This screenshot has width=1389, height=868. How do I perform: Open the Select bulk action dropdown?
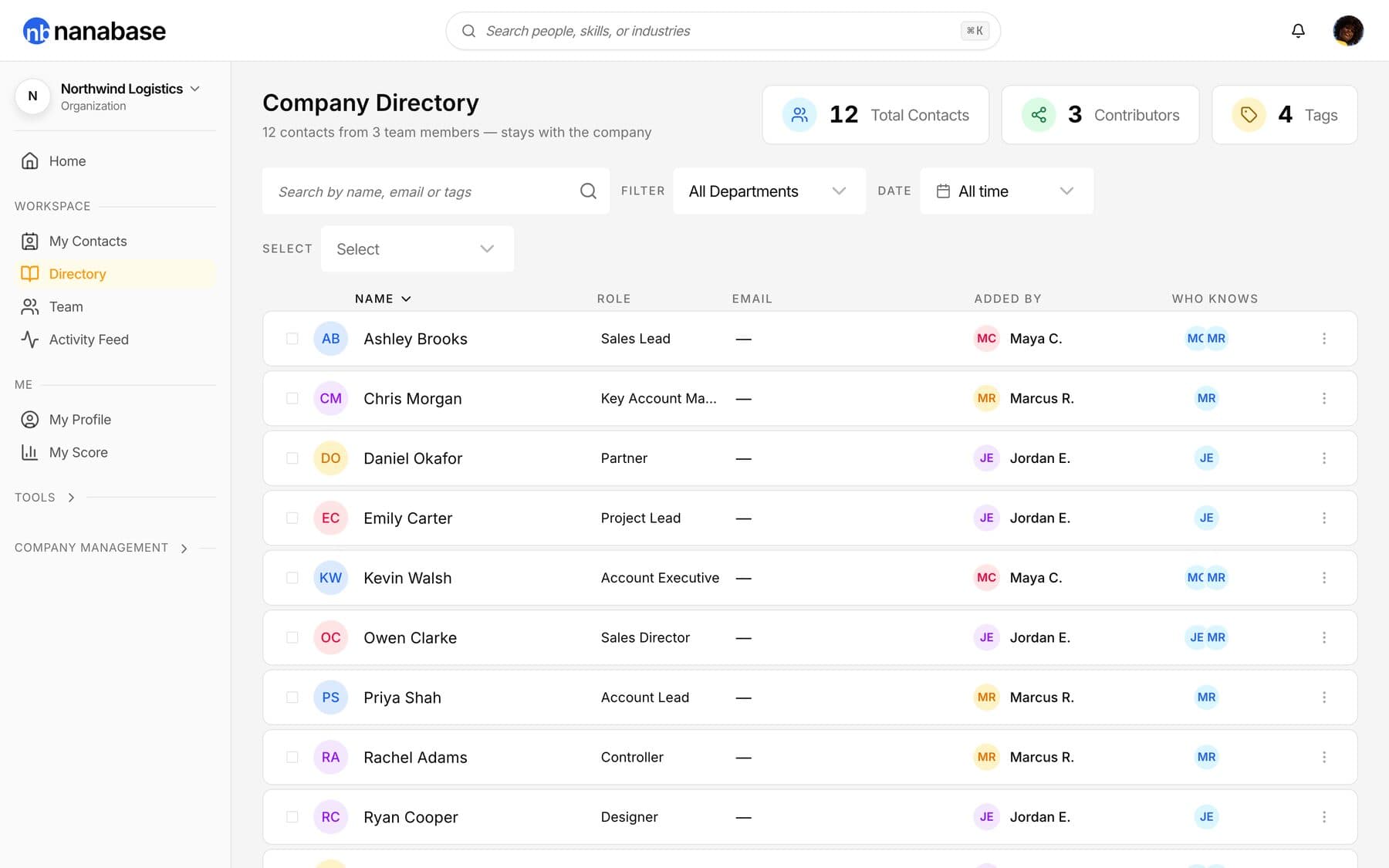point(417,248)
